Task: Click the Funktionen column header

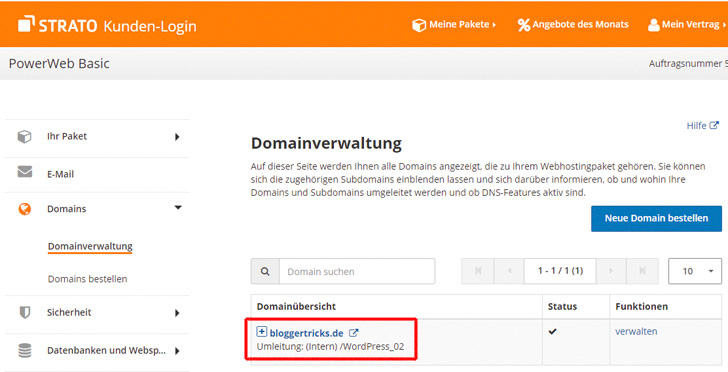Action: pyautogui.click(x=642, y=307)
